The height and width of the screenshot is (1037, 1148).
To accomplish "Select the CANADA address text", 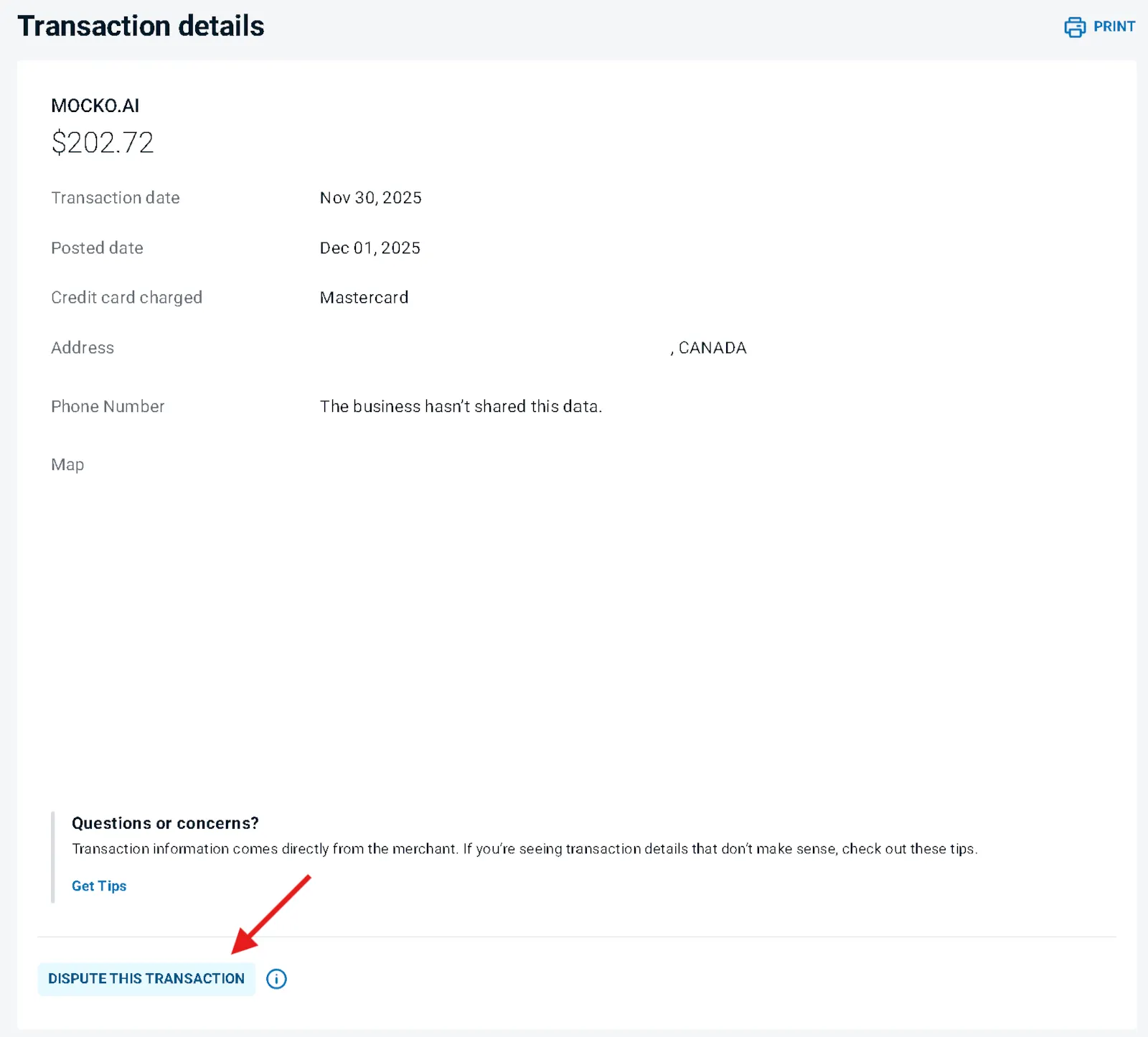I will (x=709, y=348).
